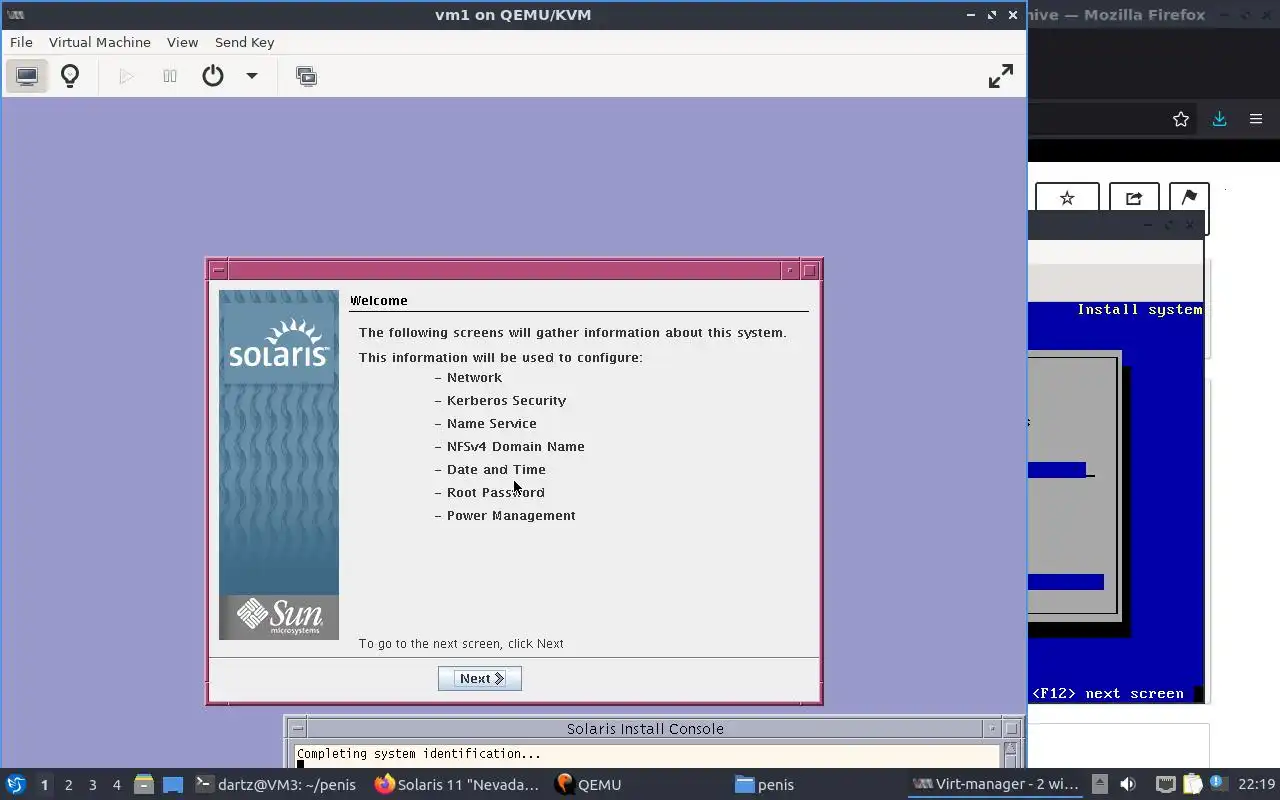
Task: Open the Solaris Install Console window menu
Action: 297,728
